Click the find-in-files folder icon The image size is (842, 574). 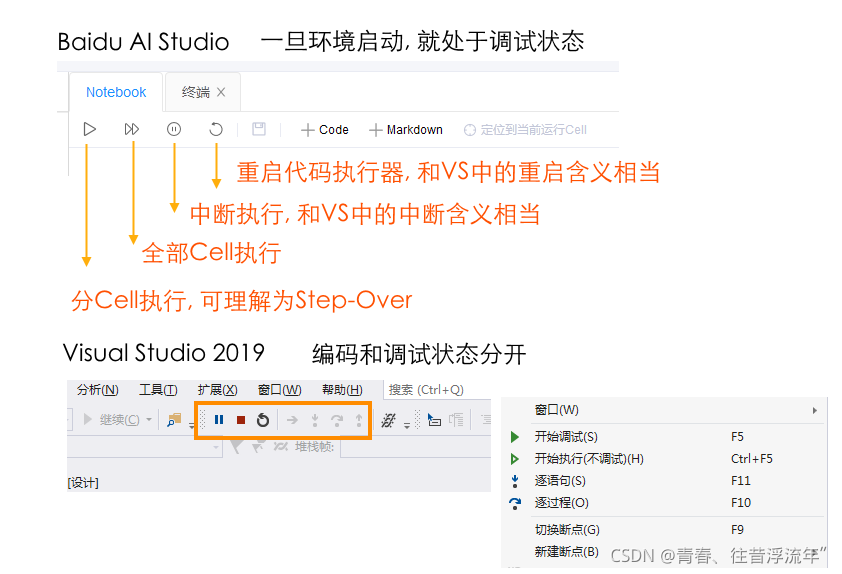tap(174, 419)
